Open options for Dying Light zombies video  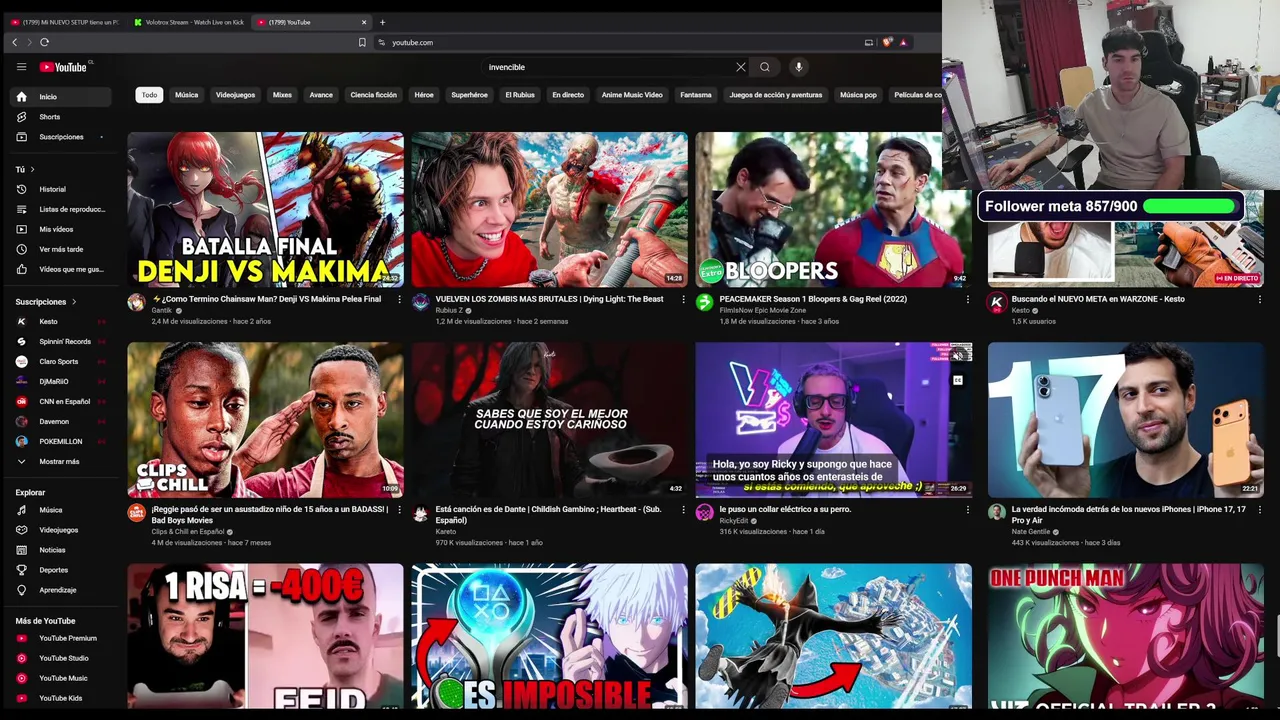tap(683, 299)
